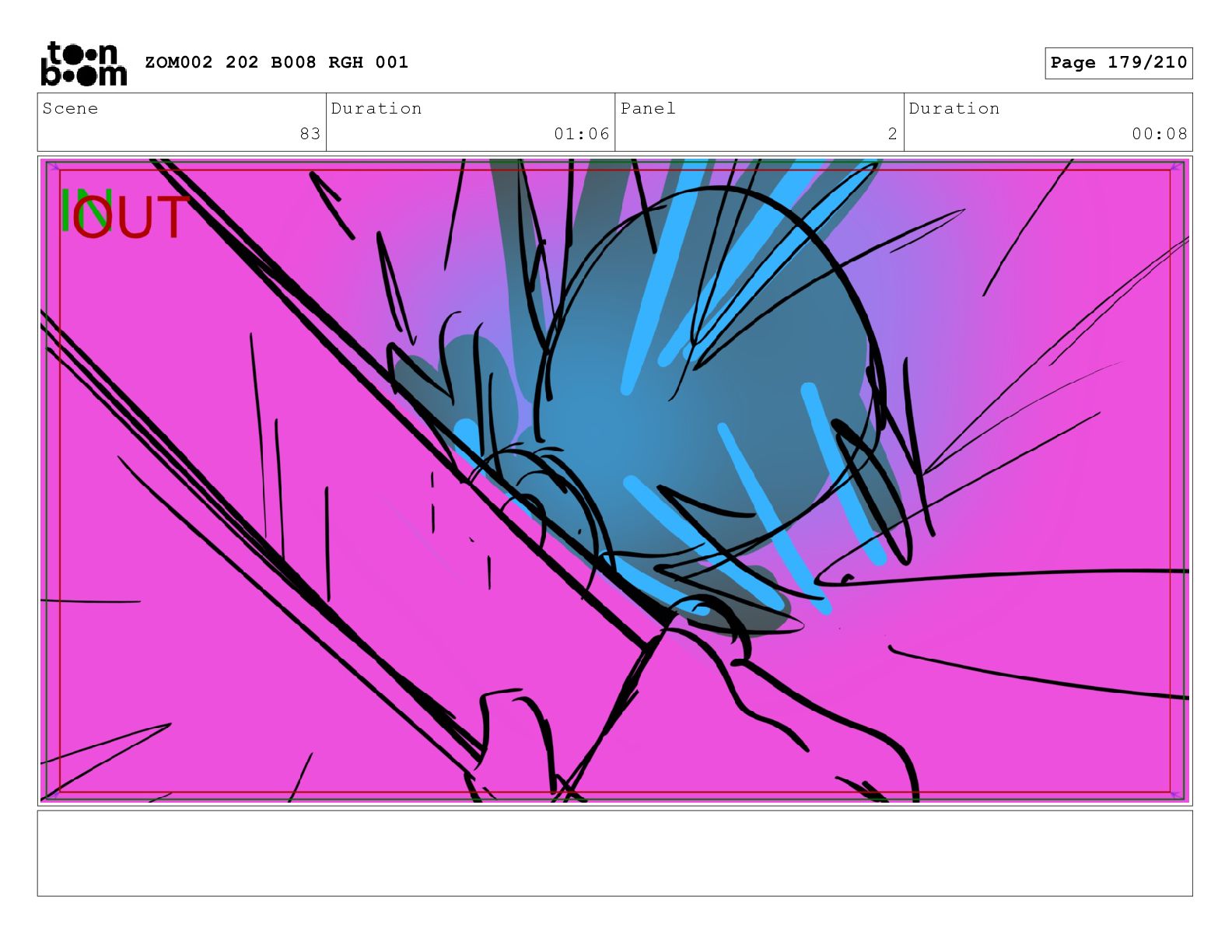Click the panel duration value 00:08
This screenshot has width=1232, height=952.
pyautogui.click(x=1160, y=134)
